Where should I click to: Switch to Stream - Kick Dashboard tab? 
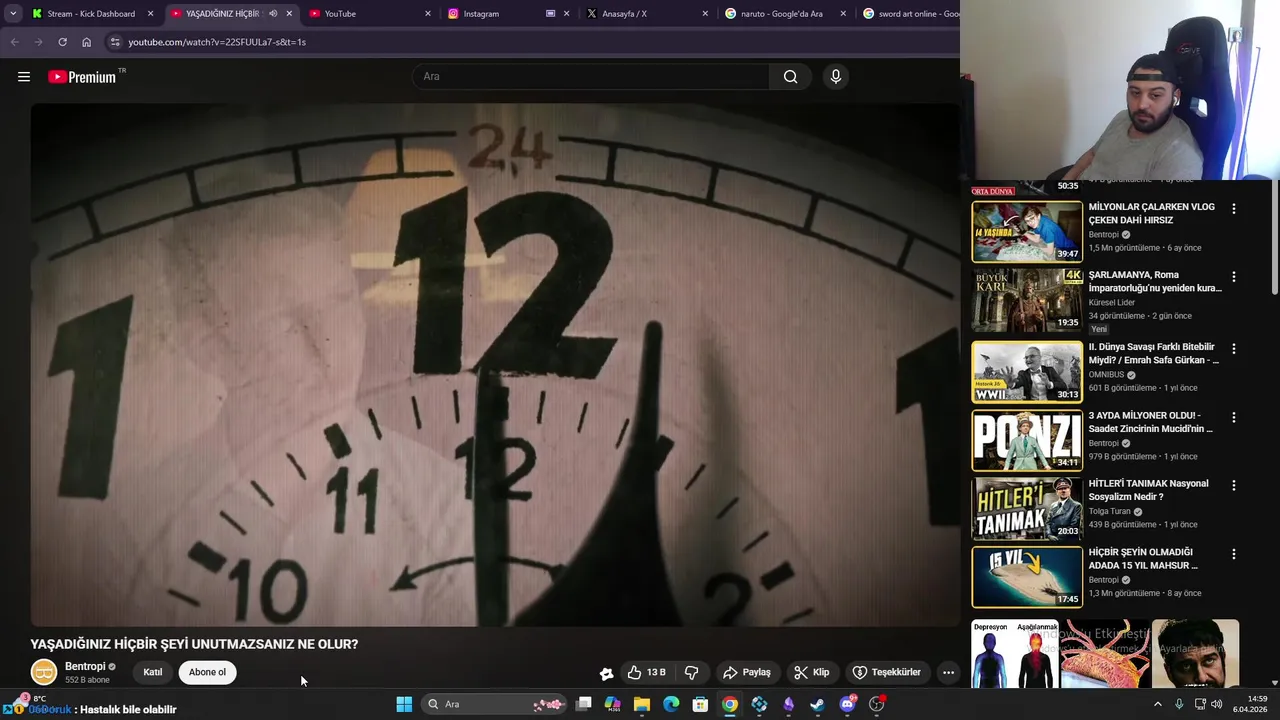coord(90,14)
